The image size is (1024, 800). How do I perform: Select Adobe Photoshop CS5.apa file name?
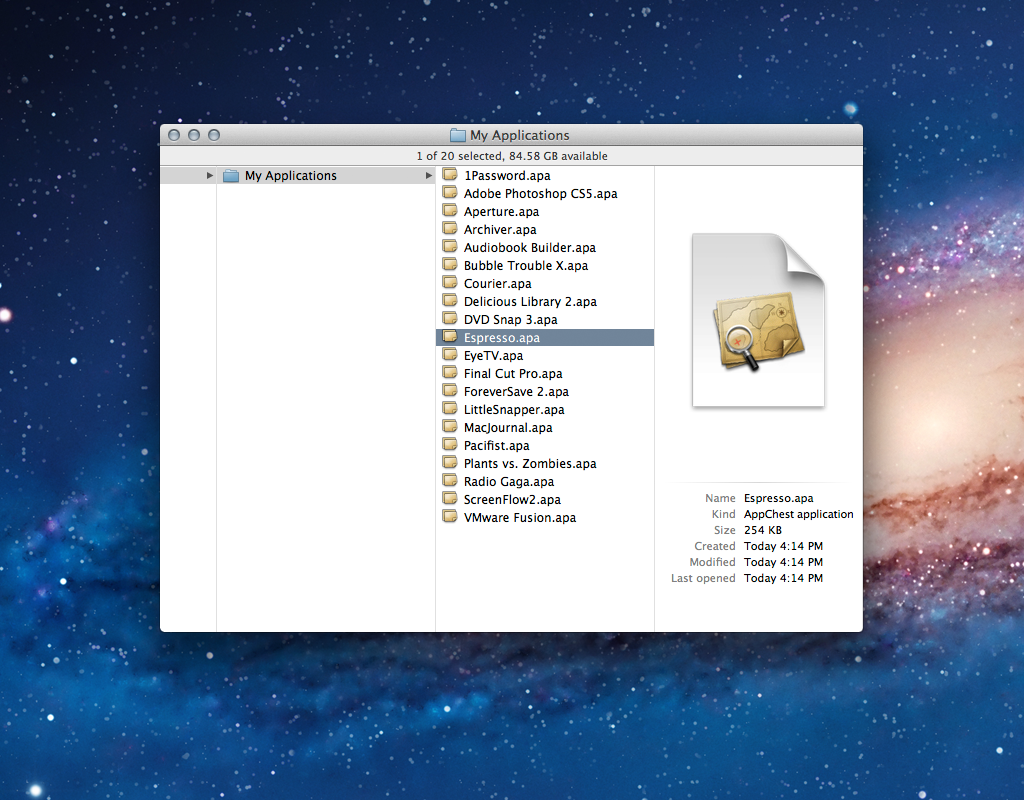point(540,194)
